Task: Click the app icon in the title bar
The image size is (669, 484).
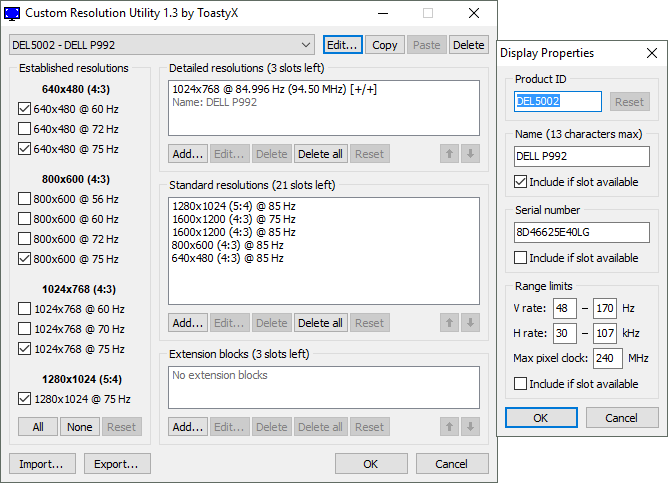Action: click(13, 13)
